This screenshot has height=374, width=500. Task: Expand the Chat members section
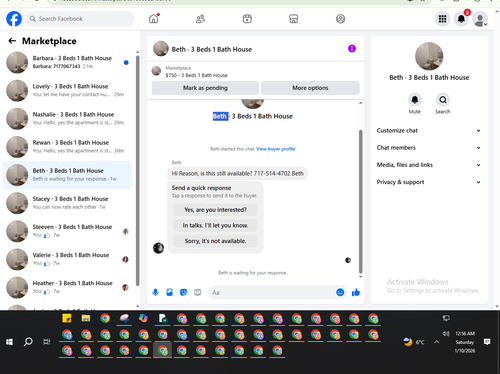coord(429,148)
